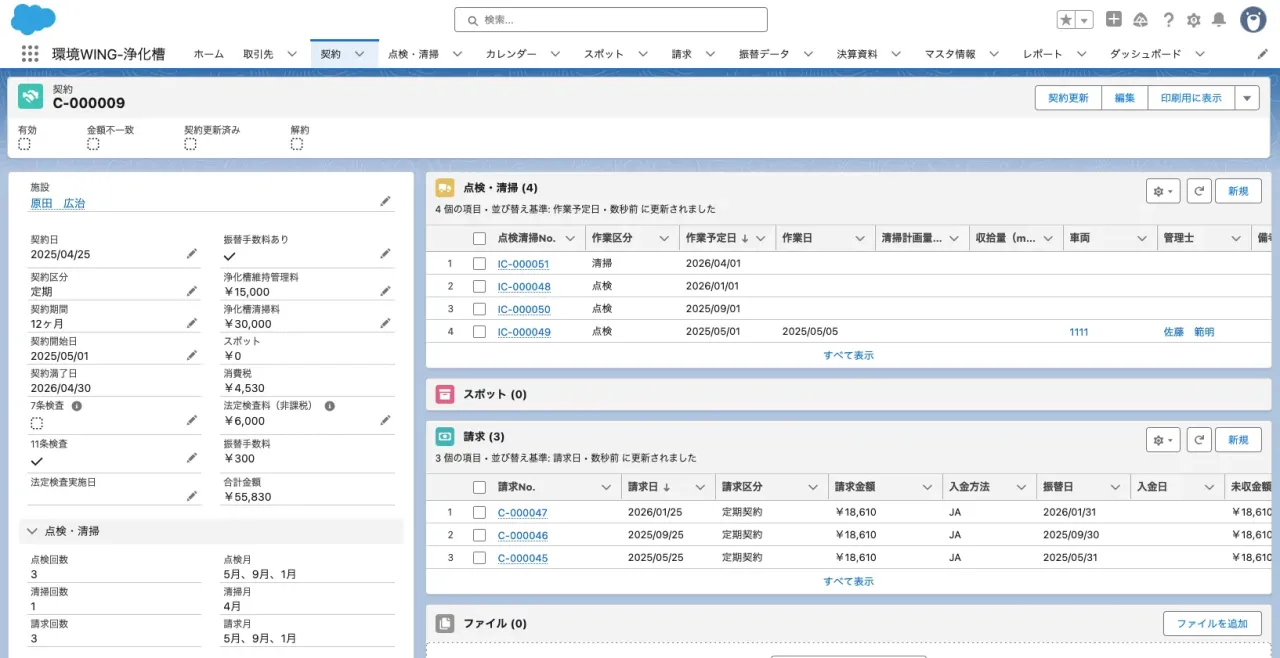Go to the ホーム tab

pos(209,54)
